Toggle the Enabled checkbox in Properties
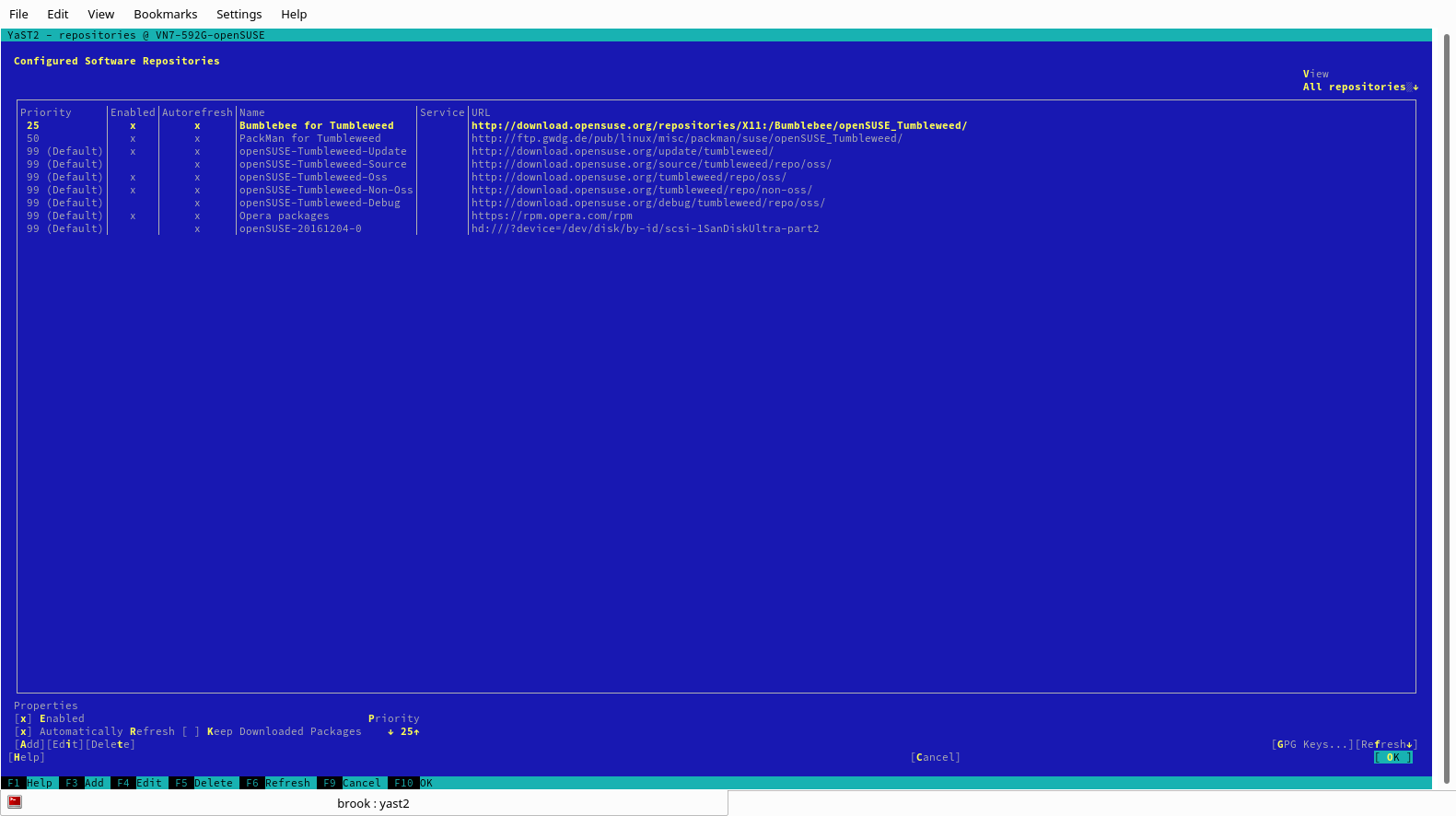Viewport: 1456px width, 816px height. point(23,718)
